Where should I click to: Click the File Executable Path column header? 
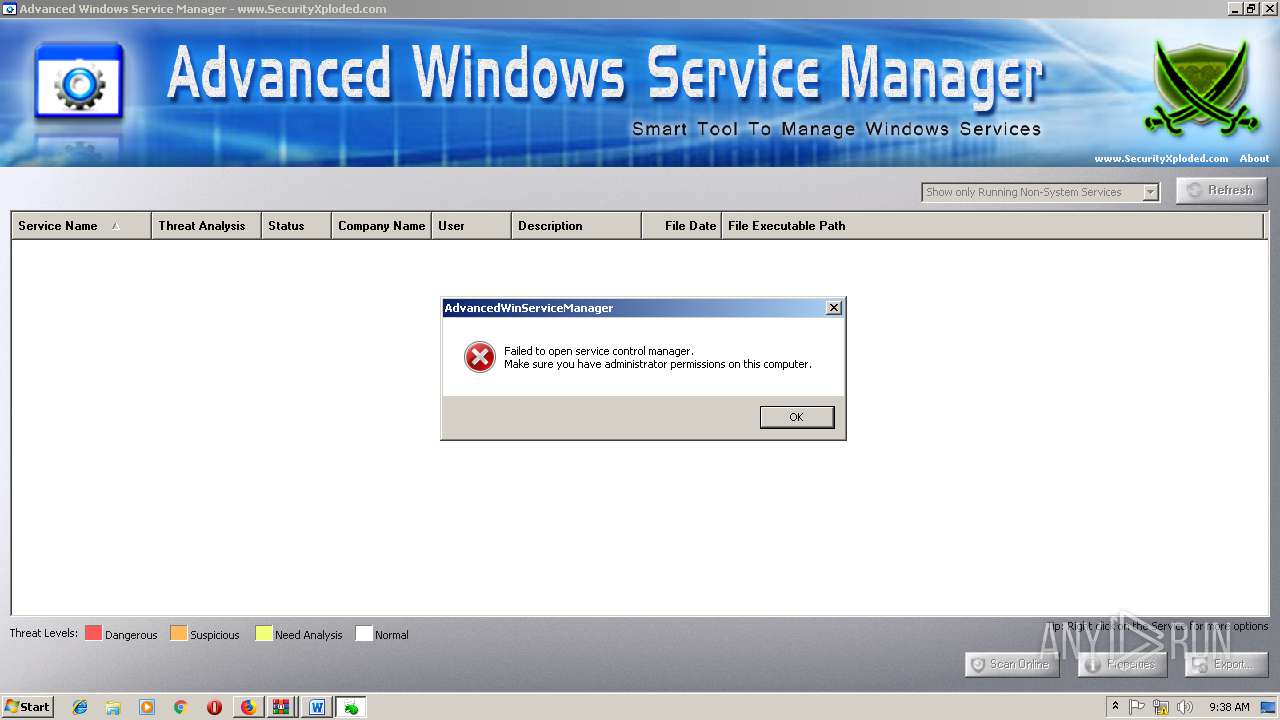(992, 226)
